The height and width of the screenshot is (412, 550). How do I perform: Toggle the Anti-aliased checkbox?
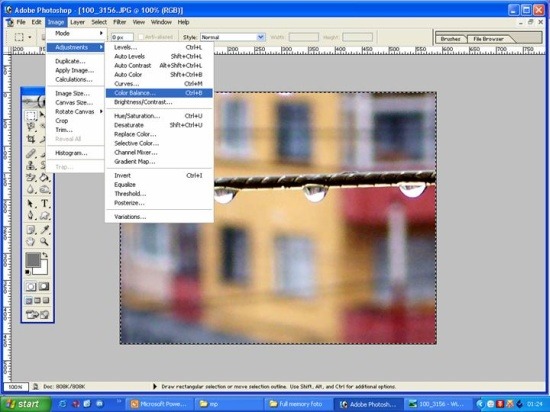(x=141, y=37)
